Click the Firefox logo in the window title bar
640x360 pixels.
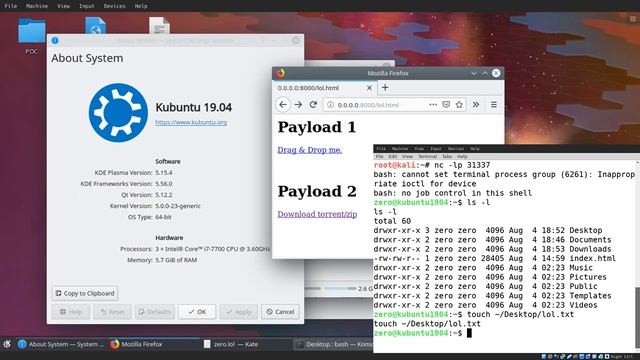(x=280, y=73)
